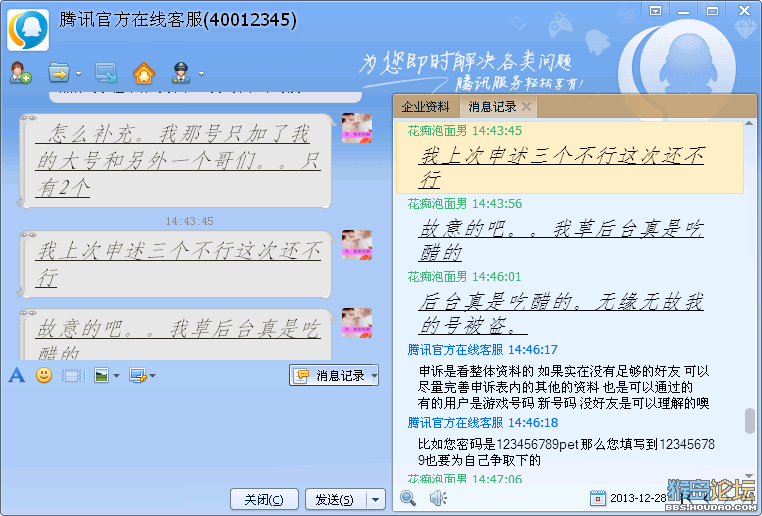The image size is (762, 516).
Task: Click the send picture icon
Action: click(102, 375)
